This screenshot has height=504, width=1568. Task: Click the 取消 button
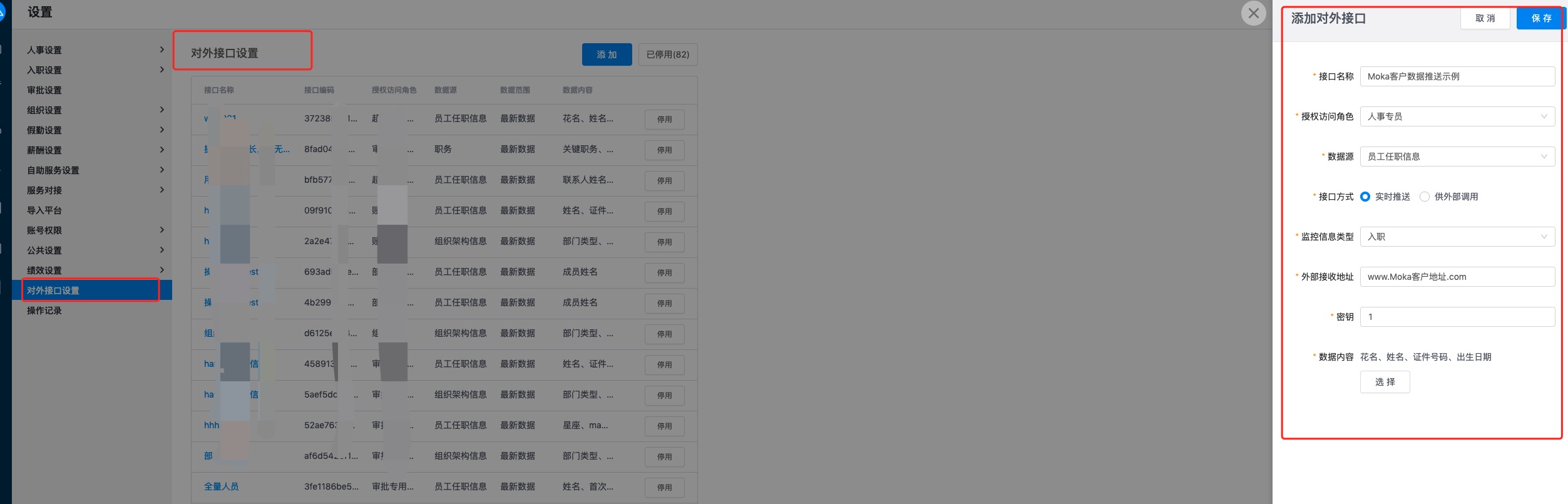click(x=1485, y=19)
